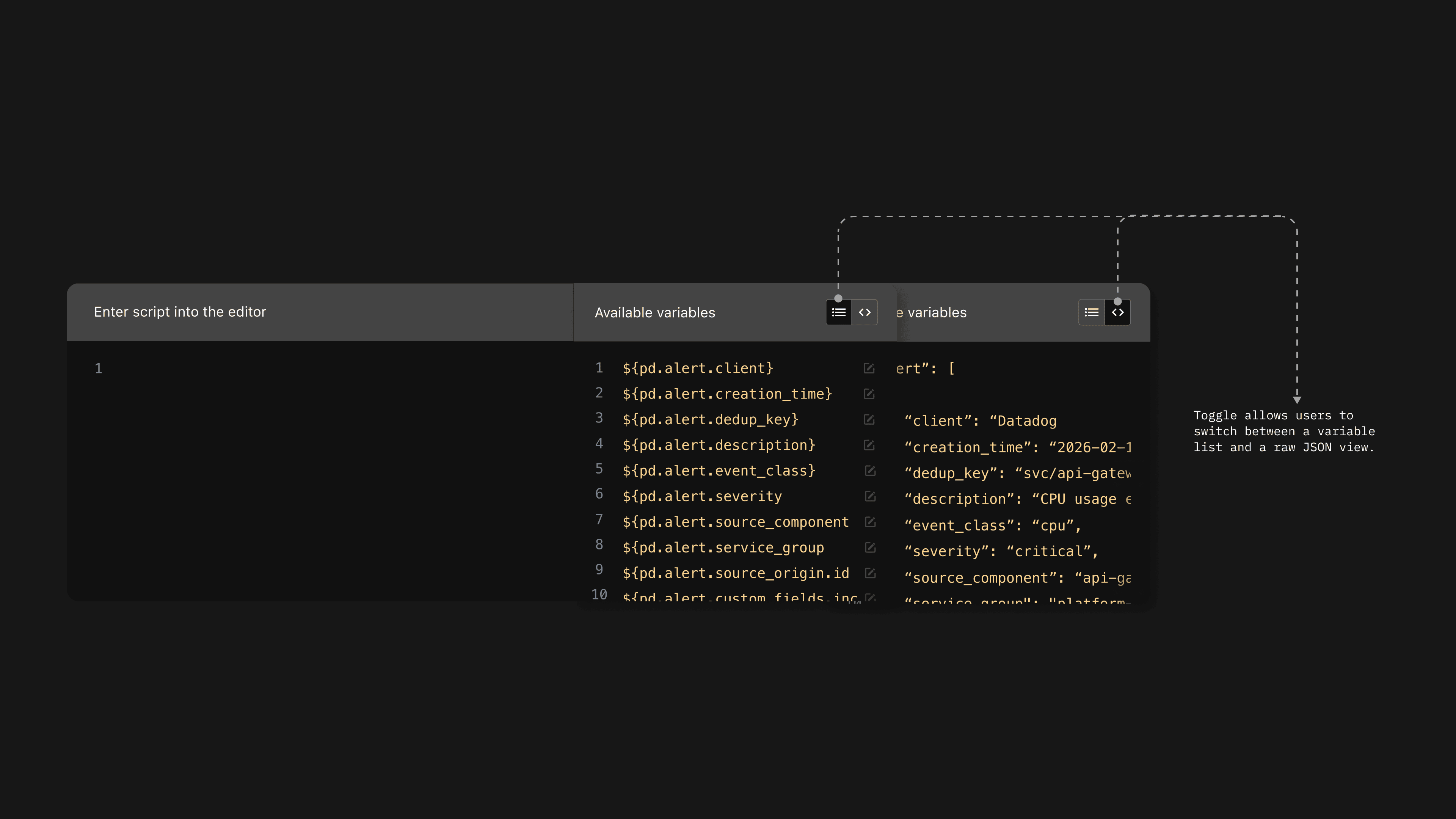The width and height of the screenshot is (1456, 819).
Task: Click the edit icon next to ${pd.alert.description}
Action: pyautogui.click(x=869, y=445)
